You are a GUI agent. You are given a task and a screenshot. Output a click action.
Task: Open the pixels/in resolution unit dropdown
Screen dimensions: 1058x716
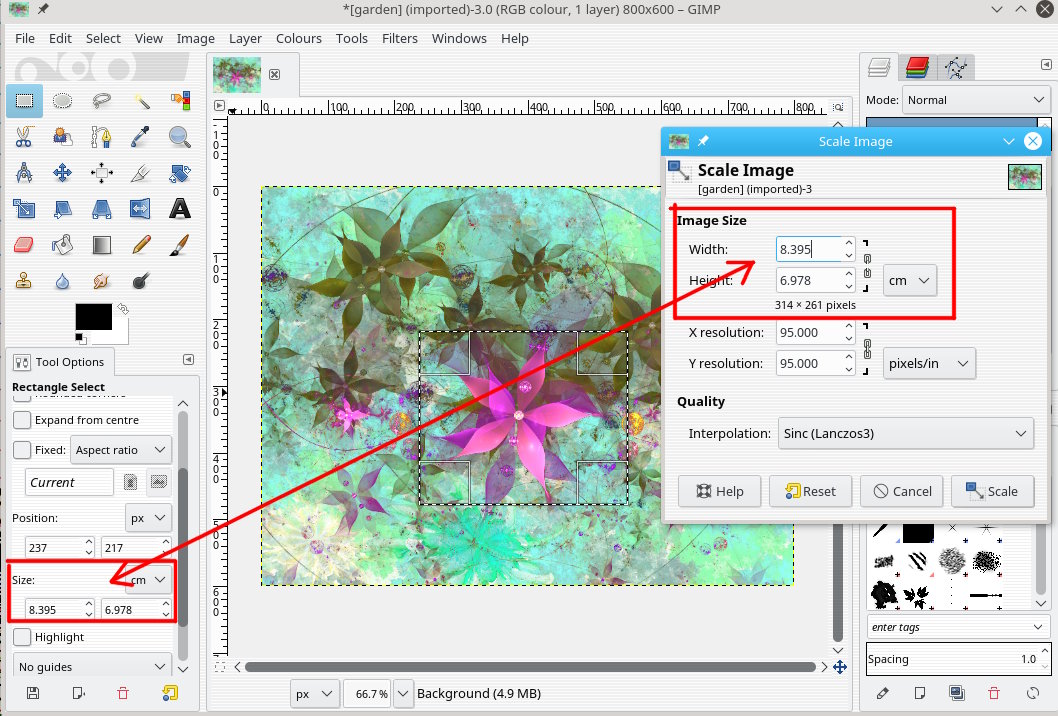coord(929,364)
